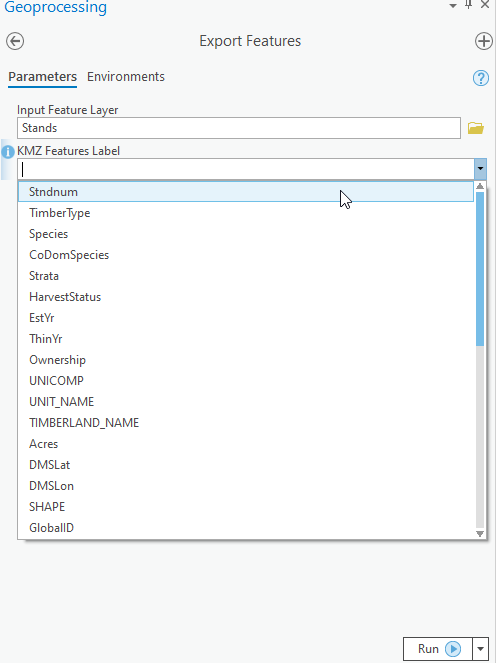This screenshot has width=496, height=663.
Task: Click the plus add icon beside Export Features
Action: pos(484,41)
